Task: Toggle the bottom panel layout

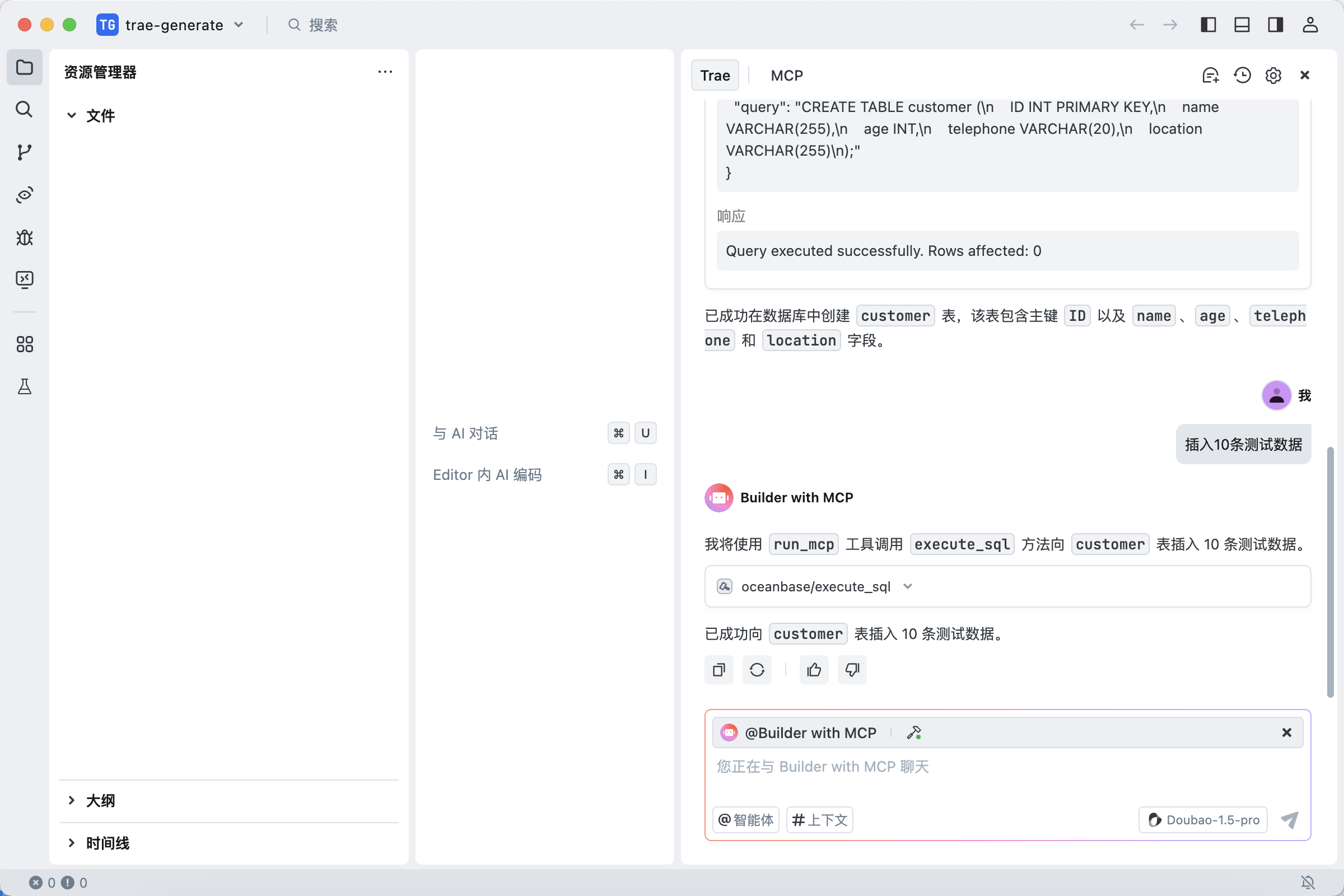Action: (1242, 25)
